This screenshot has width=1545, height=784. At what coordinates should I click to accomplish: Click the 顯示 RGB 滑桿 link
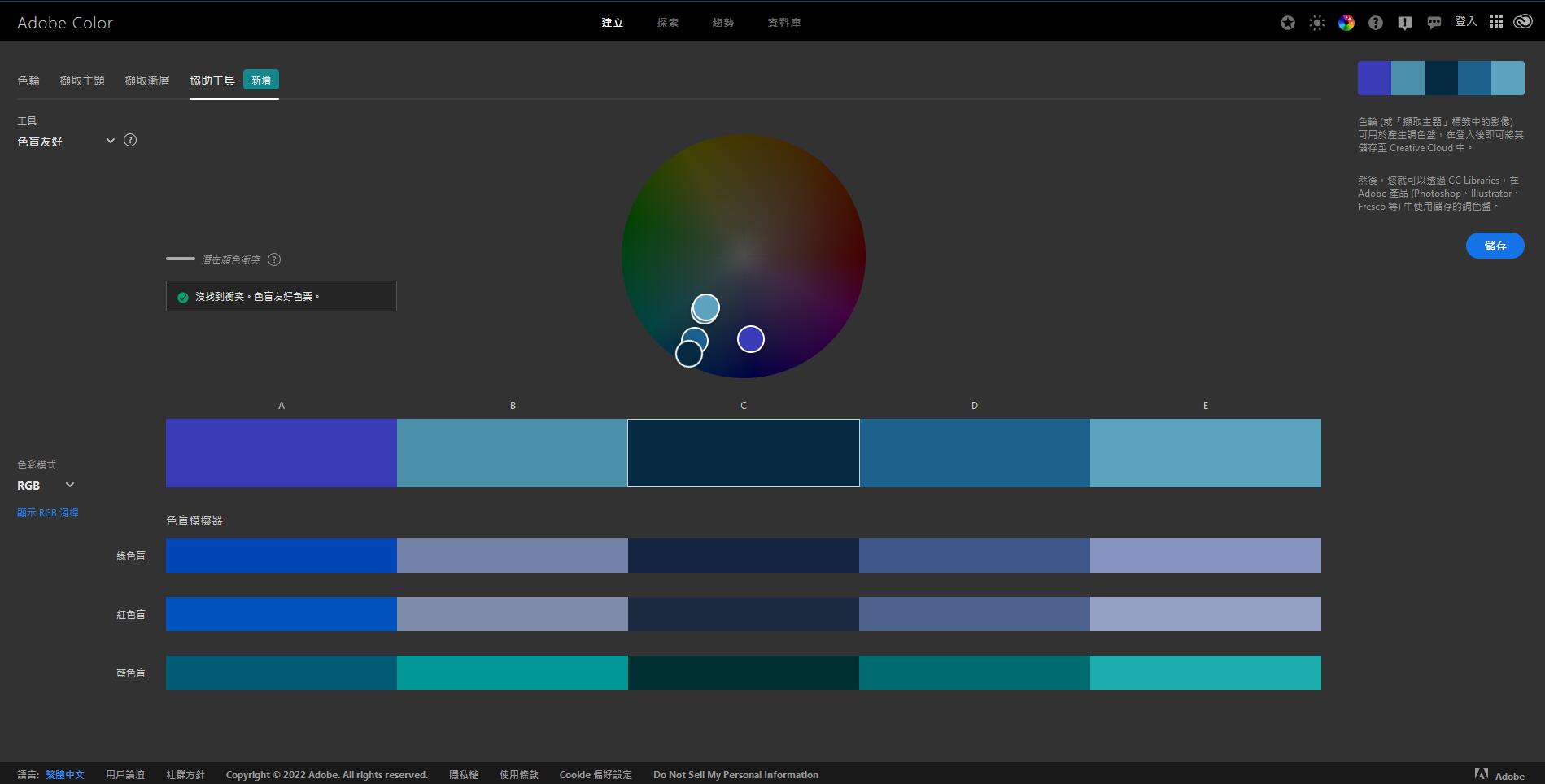48,513
